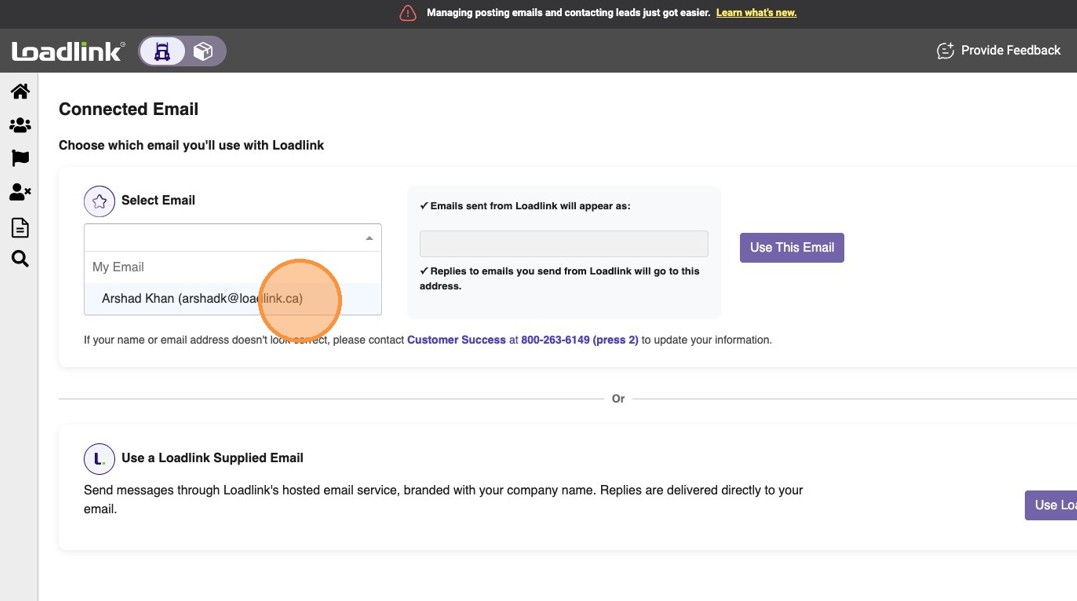Click the My Email group label
Image resolution: width=1077 pixels, height=601 pixels.
118,267
